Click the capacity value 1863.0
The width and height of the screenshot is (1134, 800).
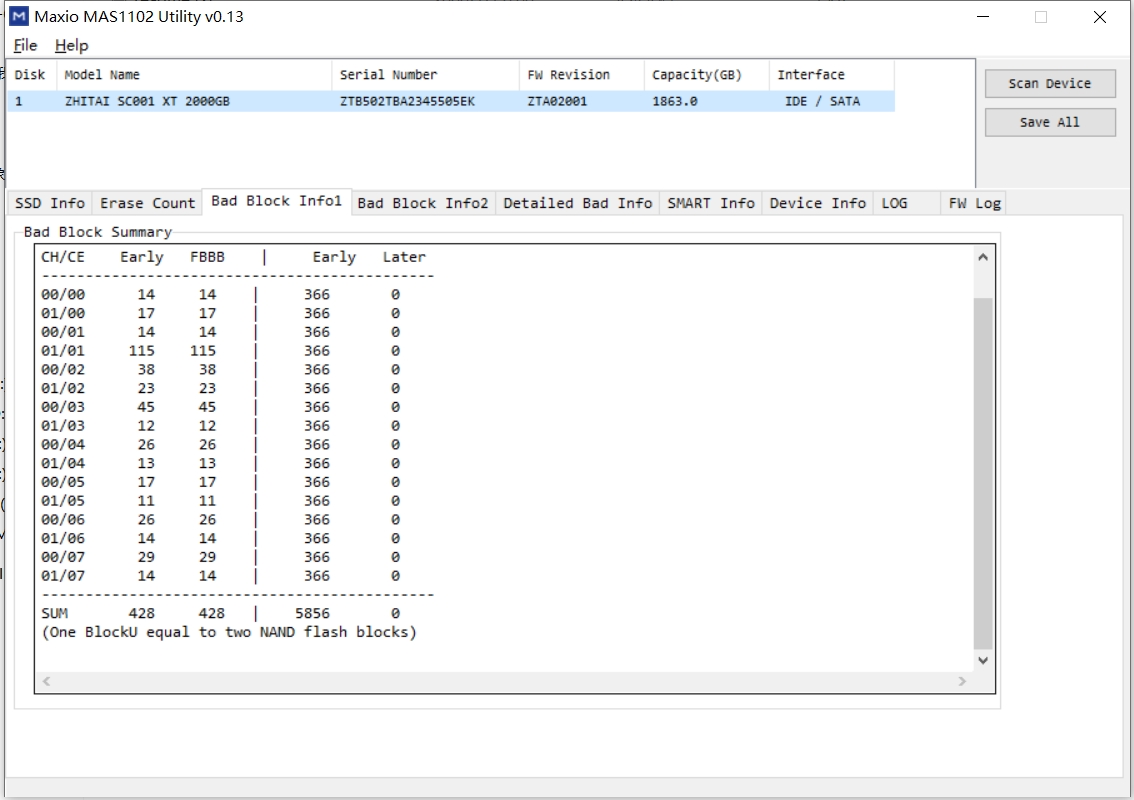tap(675, 101)
